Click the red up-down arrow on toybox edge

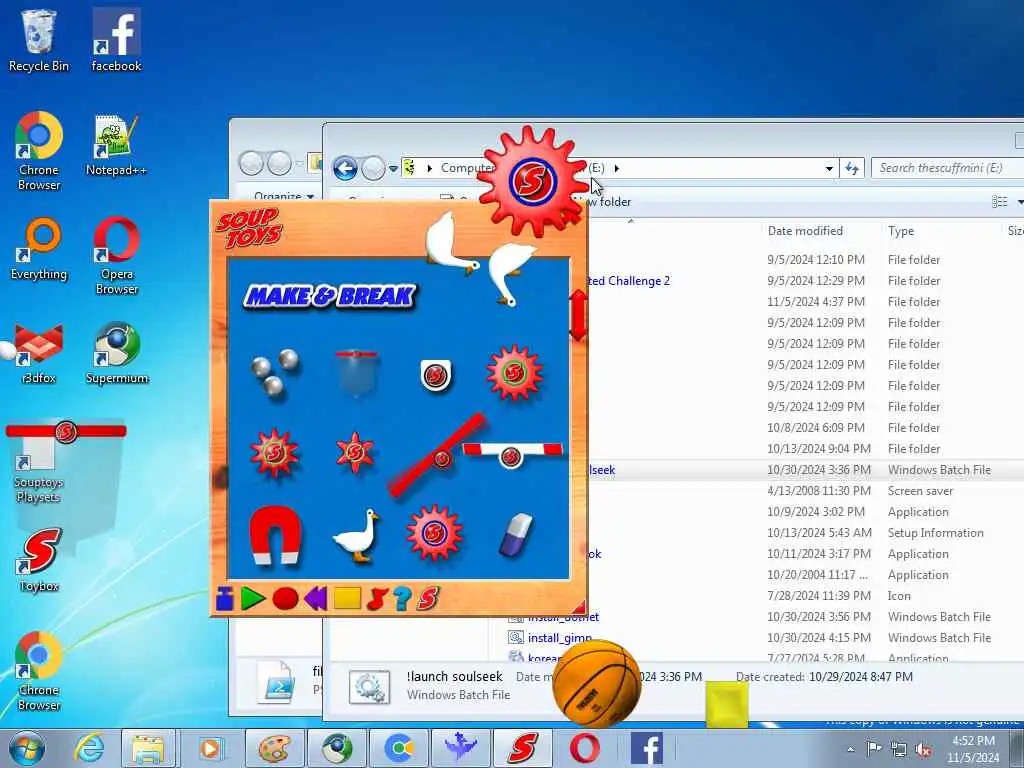pos(579,315)
